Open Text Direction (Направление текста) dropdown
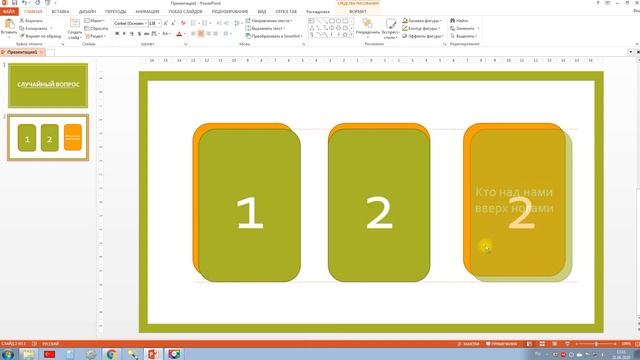640x360 pixels. (269, 20)
